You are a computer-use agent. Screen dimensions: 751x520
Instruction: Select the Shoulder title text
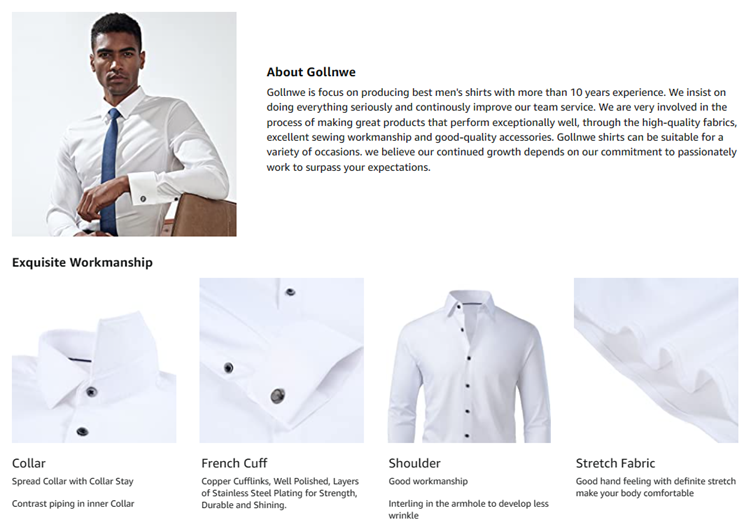(414, 463)
